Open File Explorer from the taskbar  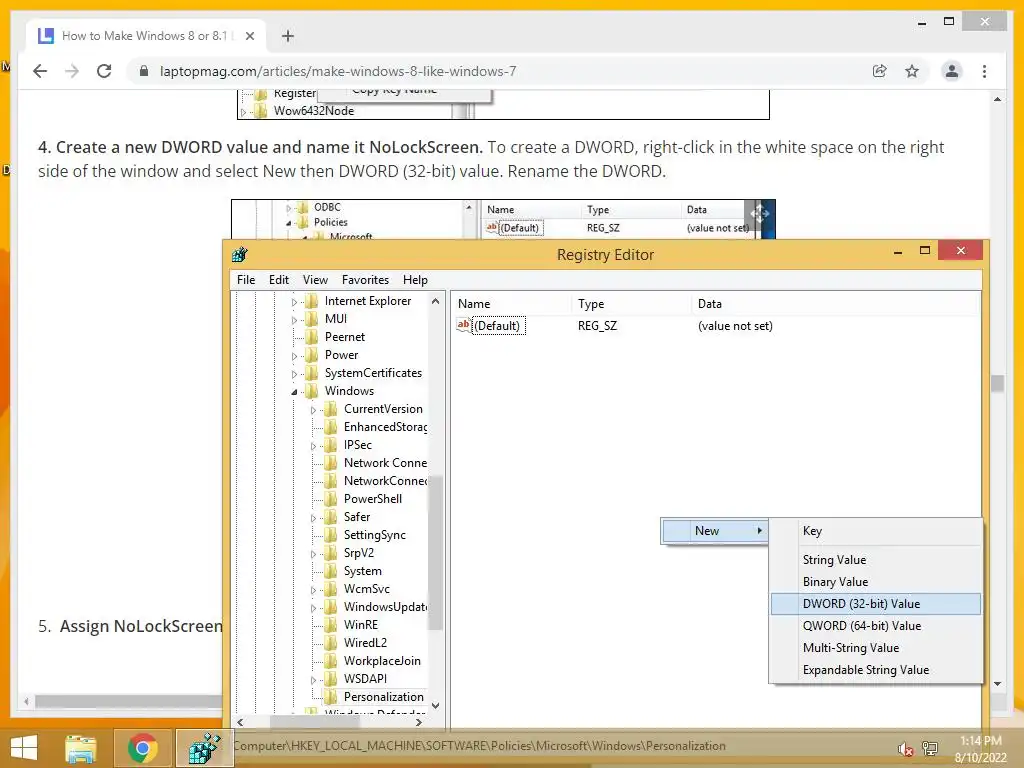point(80,748)
